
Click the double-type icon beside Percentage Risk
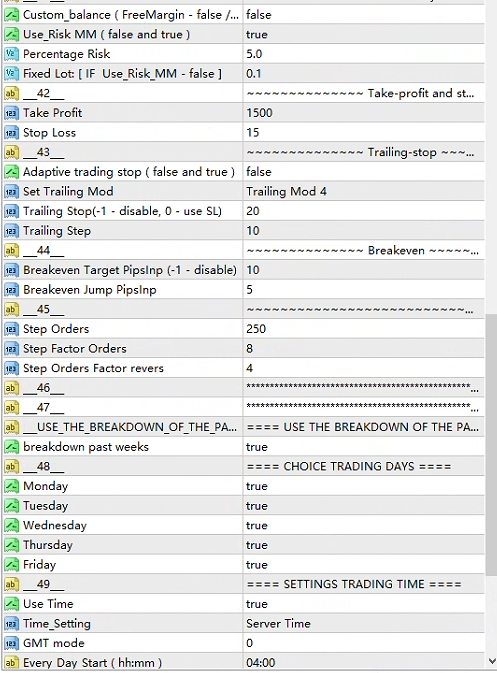point(12,54)
